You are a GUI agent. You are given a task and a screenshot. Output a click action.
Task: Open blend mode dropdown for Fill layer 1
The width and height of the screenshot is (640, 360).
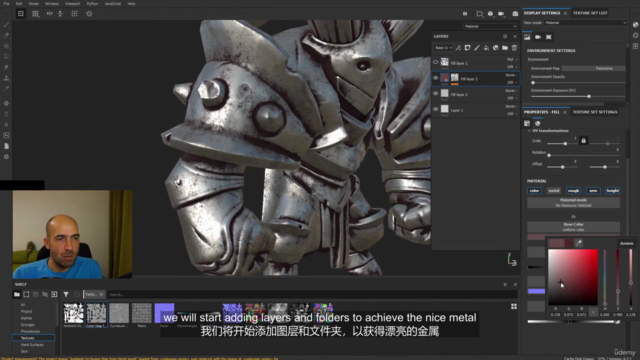tap(512, 60)
